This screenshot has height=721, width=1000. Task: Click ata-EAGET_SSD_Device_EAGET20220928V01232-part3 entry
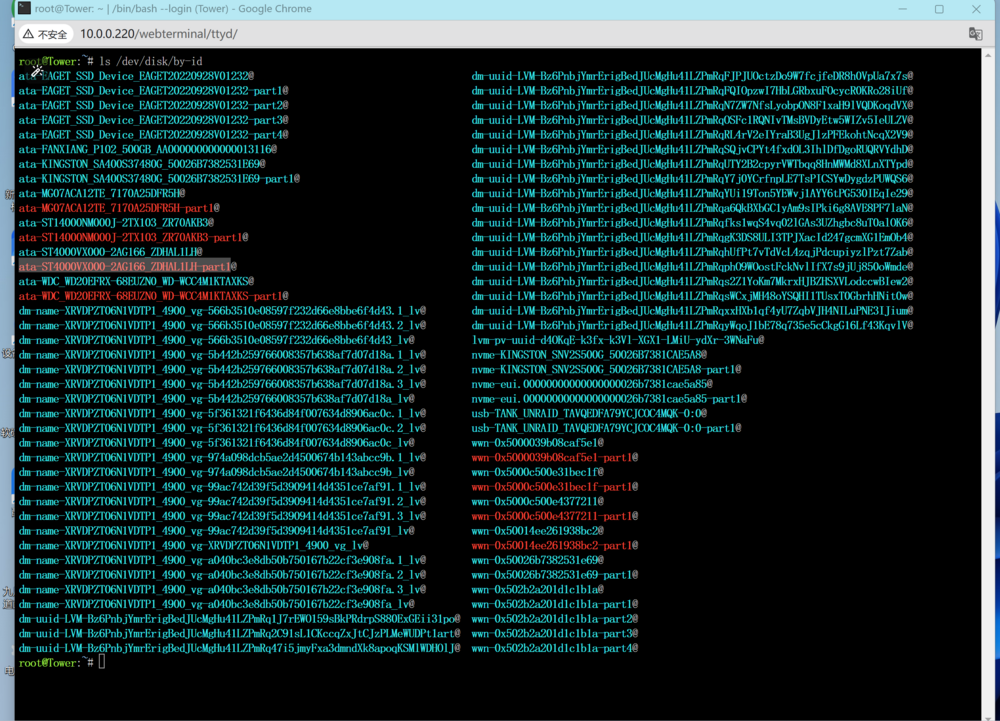tap(153, 120)
